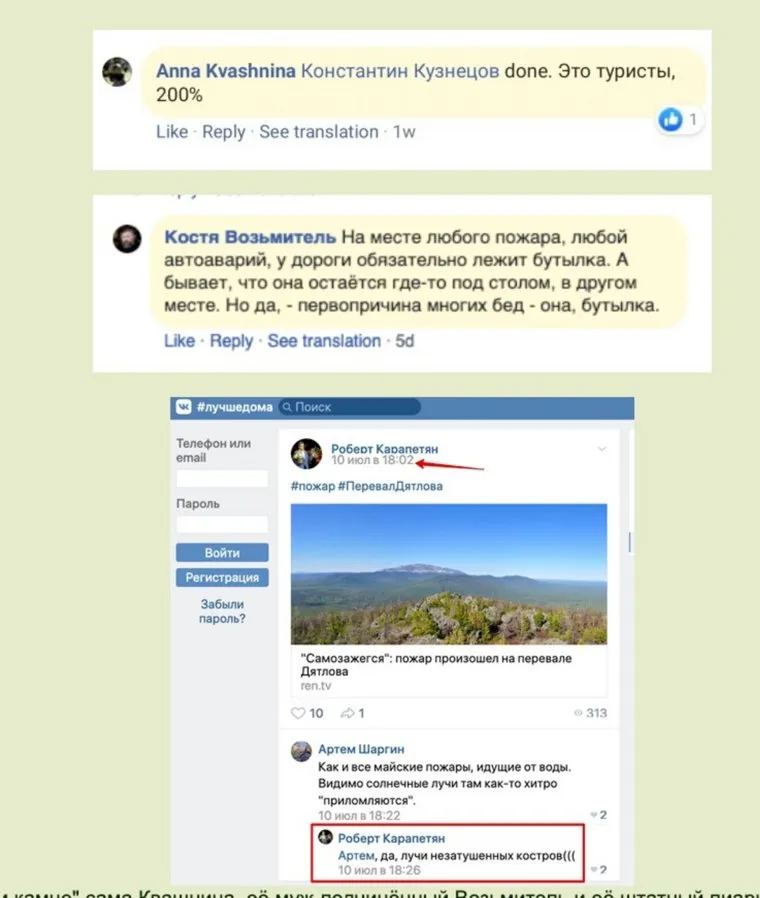This screenshot has height=898, width=760.
Task: Click the Поиск search field
Action: point(349,407)
